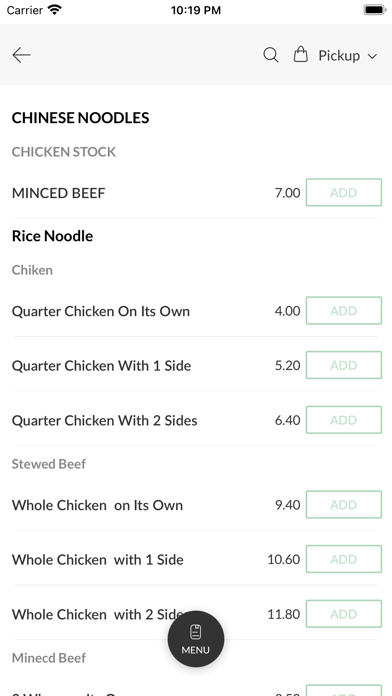This screenshot has height=696, width=392.
Task: Open the search magnifier icon
Action: click(271, 55)
